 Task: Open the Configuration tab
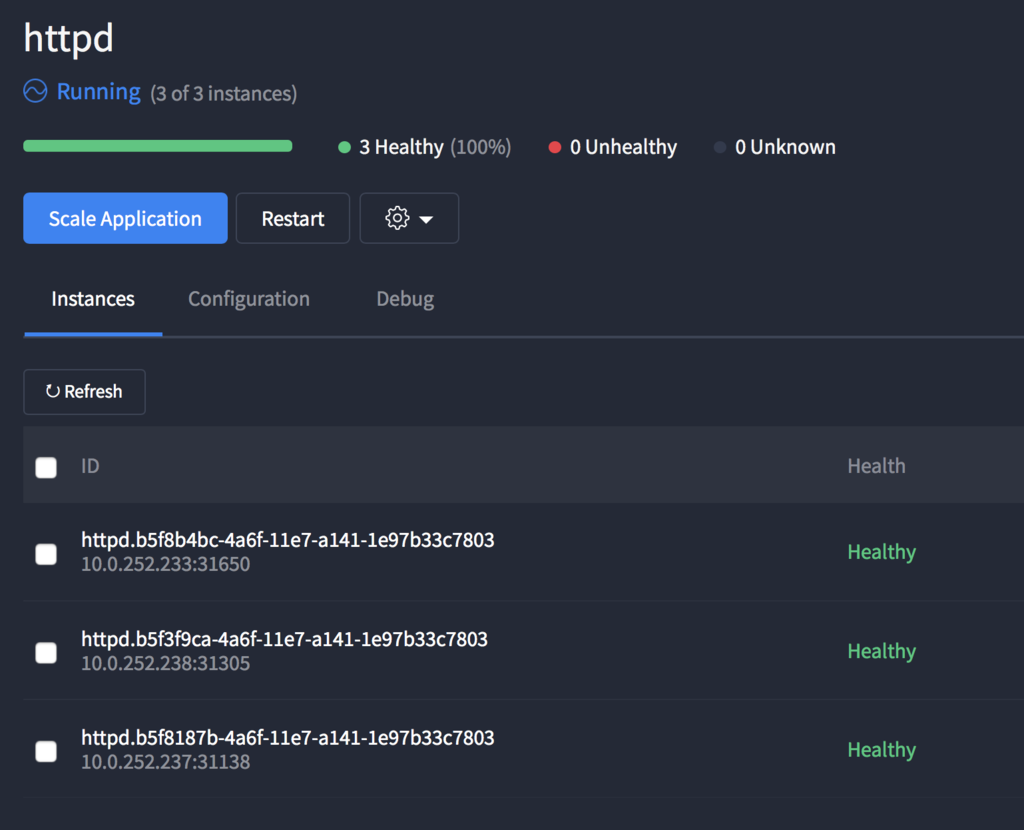tap(249, 299)
